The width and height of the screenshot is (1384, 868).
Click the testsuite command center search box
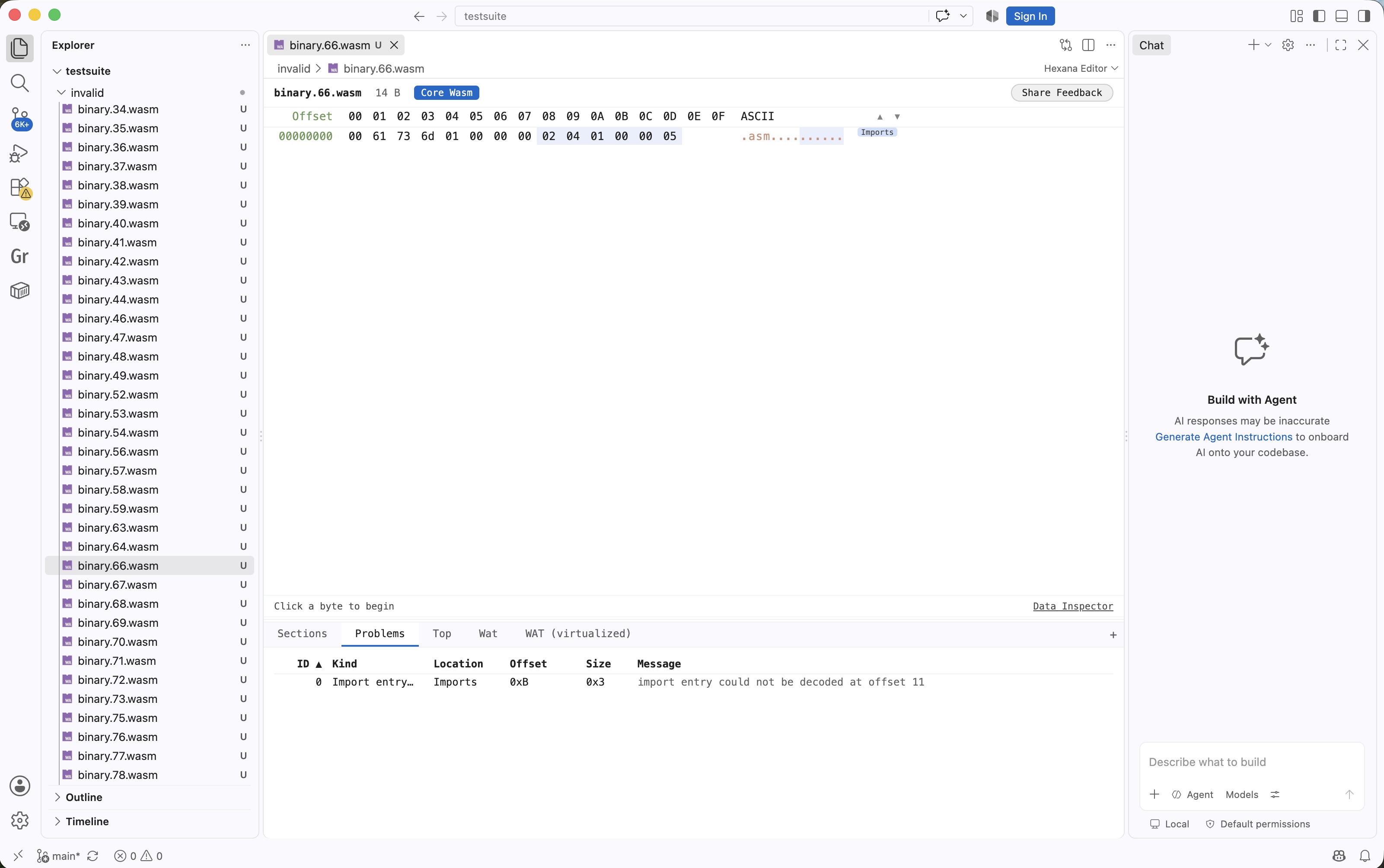[x=692, y=16]
